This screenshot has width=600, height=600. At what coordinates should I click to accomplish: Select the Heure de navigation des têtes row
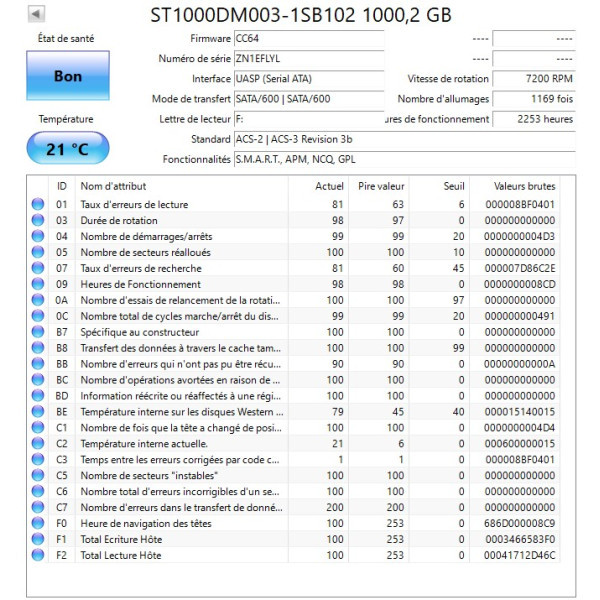click(293, 523)
